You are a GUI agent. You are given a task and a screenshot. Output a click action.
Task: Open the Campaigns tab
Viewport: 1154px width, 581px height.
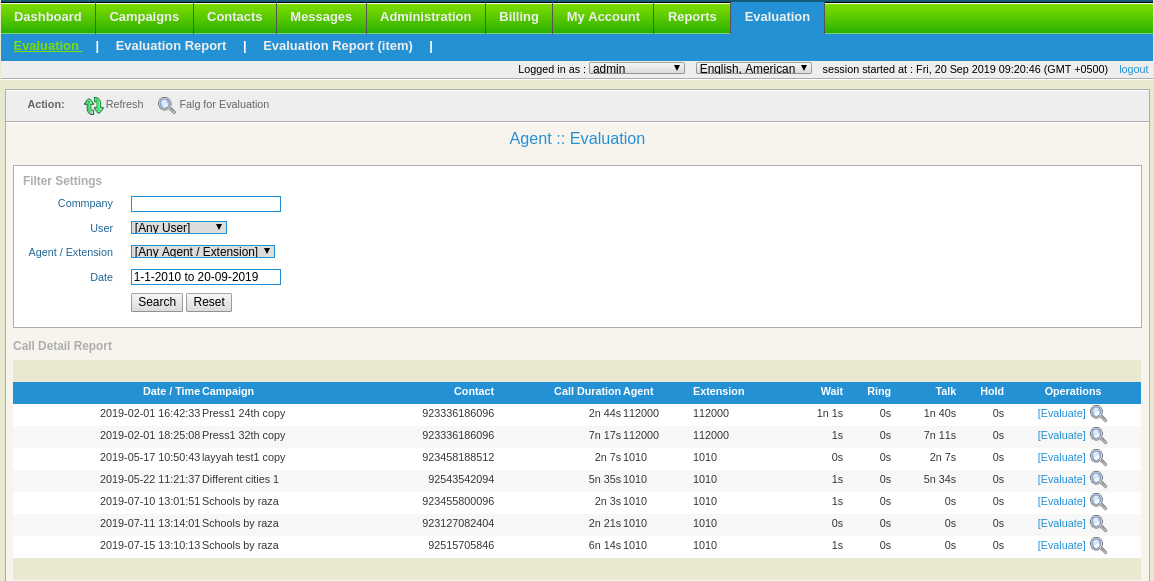coord(144,17)
